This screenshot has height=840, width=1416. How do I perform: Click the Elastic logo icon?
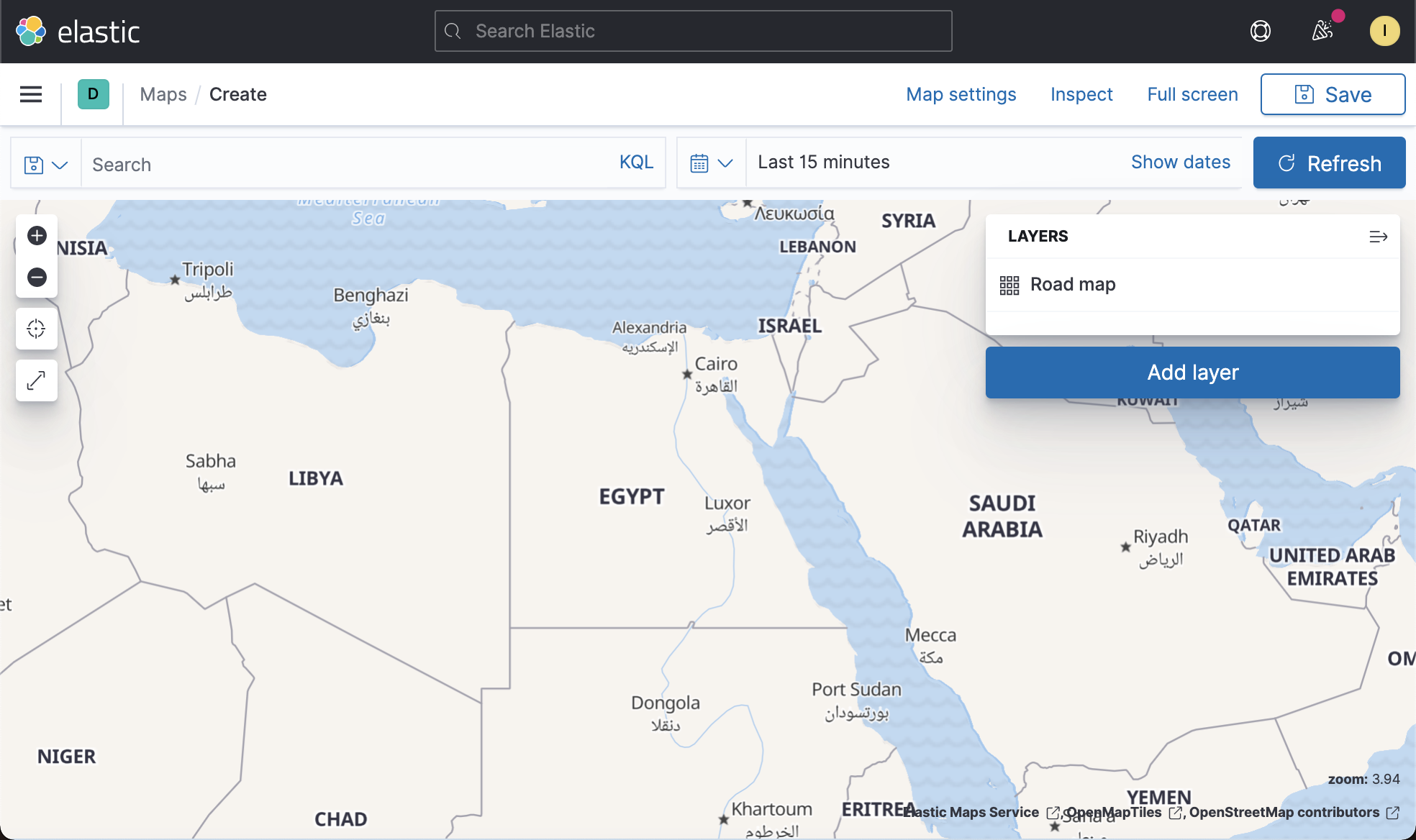click(x=30, y=30)
